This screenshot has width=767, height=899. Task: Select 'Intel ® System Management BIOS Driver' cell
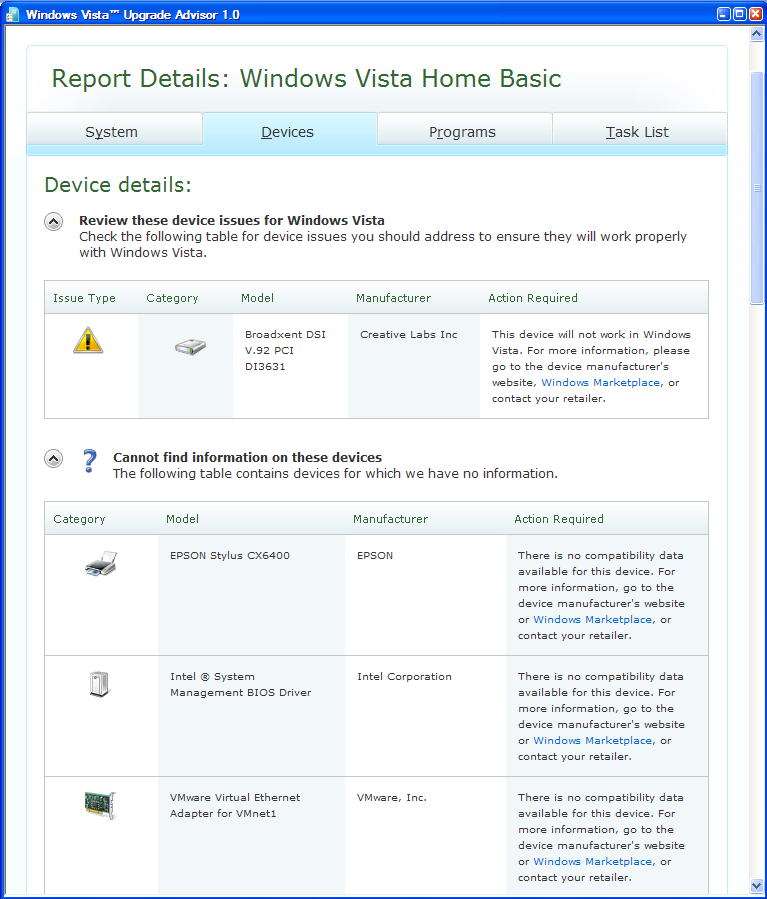coord(240,685)
